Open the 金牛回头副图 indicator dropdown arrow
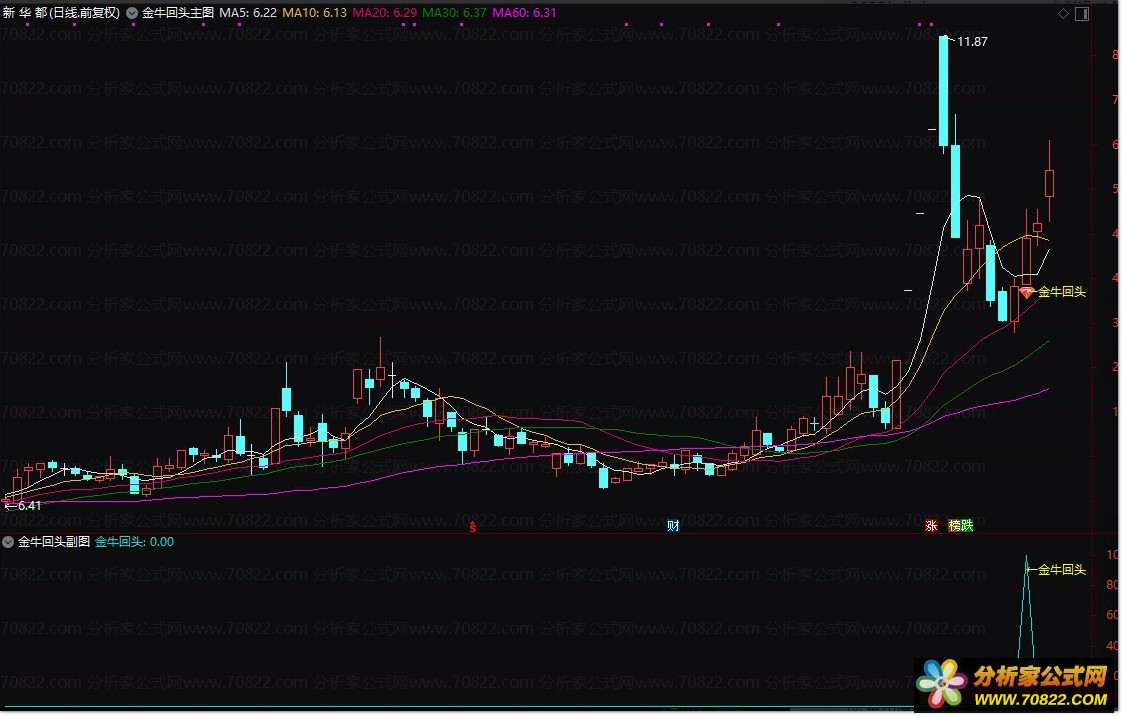This screenshot has width=1124, height=716. [x=8, y=542]
